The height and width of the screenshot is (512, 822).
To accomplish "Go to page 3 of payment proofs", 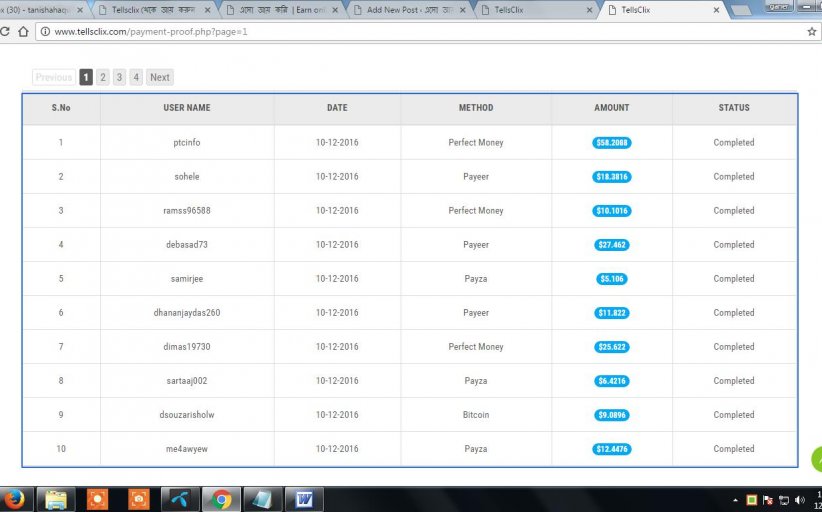I will [119, 77].
